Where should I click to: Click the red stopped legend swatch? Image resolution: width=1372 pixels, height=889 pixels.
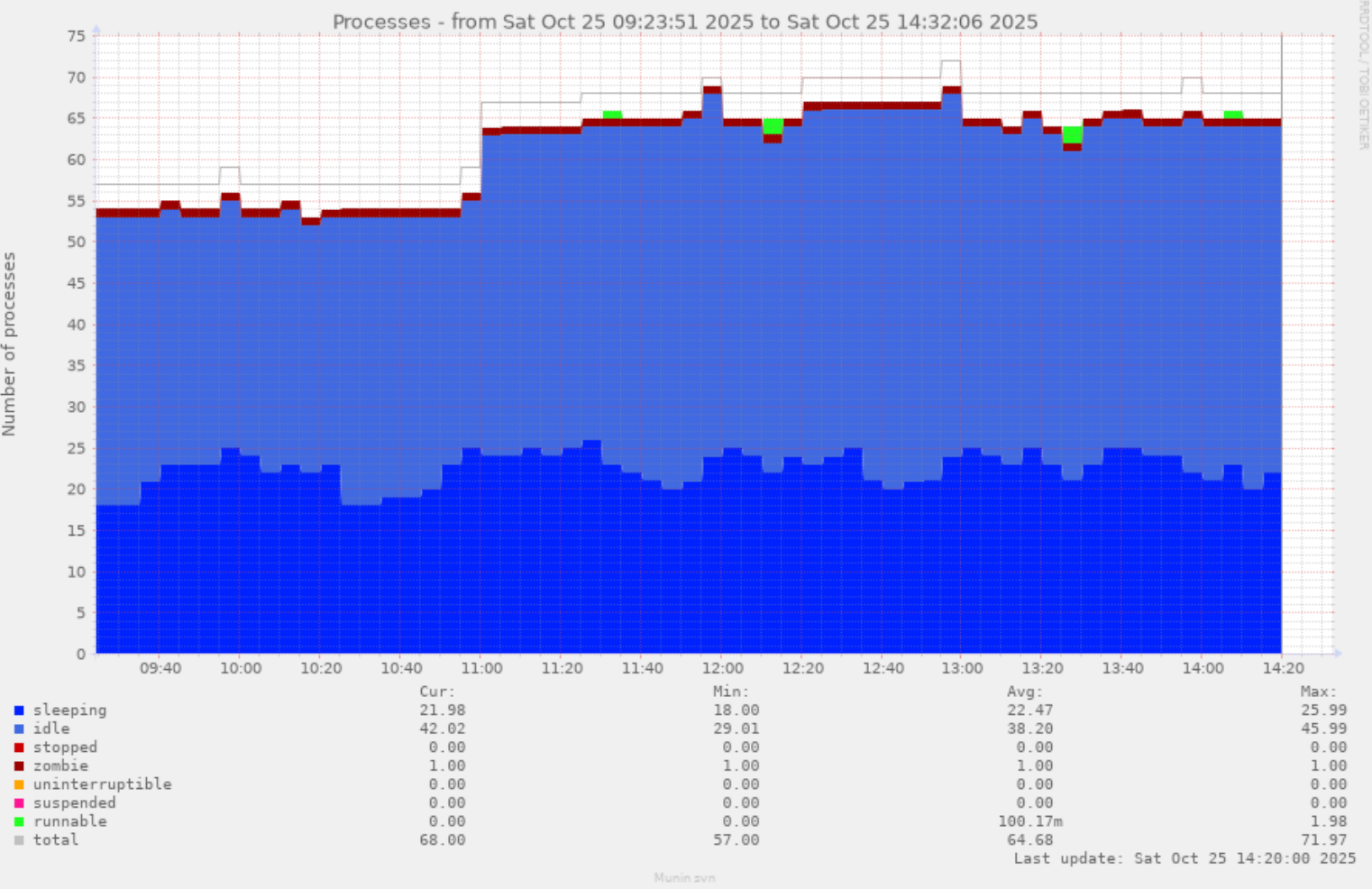(19, 747)
